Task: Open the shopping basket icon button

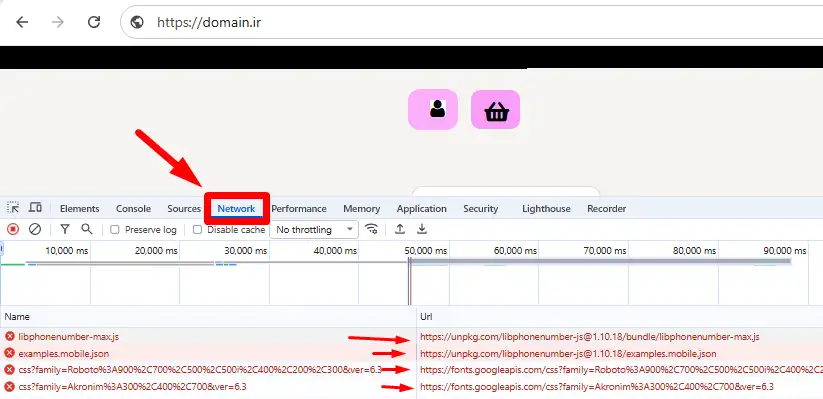Action: point(495,109)
